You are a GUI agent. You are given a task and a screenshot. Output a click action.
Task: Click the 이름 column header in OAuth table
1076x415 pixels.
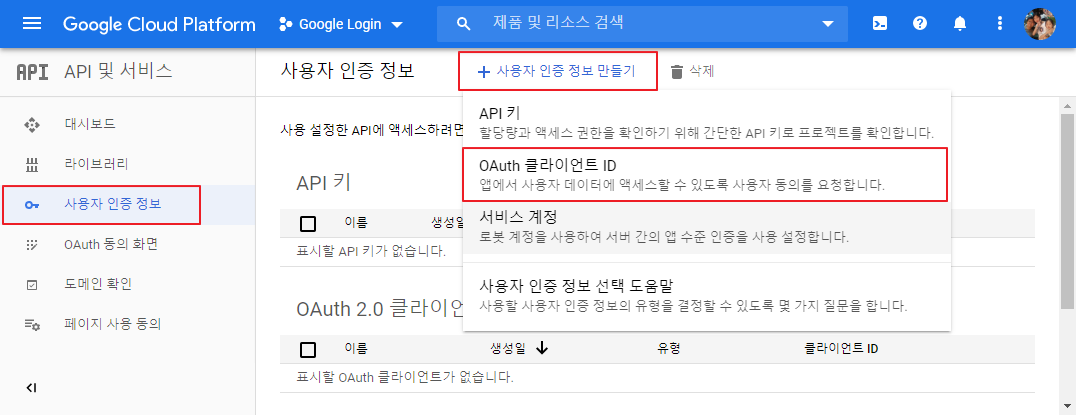tap(355, 348)
